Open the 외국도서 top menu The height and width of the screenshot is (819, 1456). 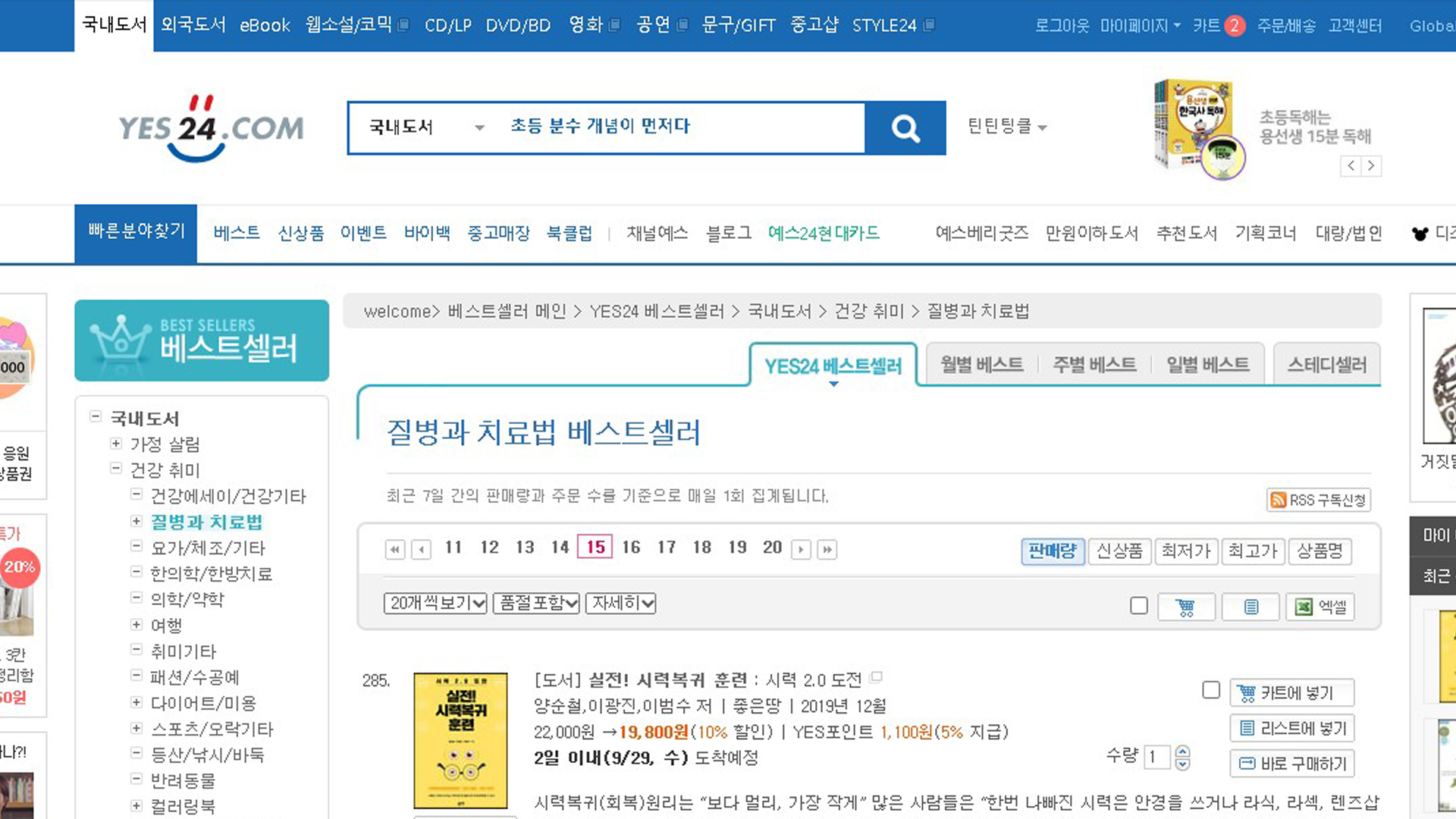coord(193,26)
